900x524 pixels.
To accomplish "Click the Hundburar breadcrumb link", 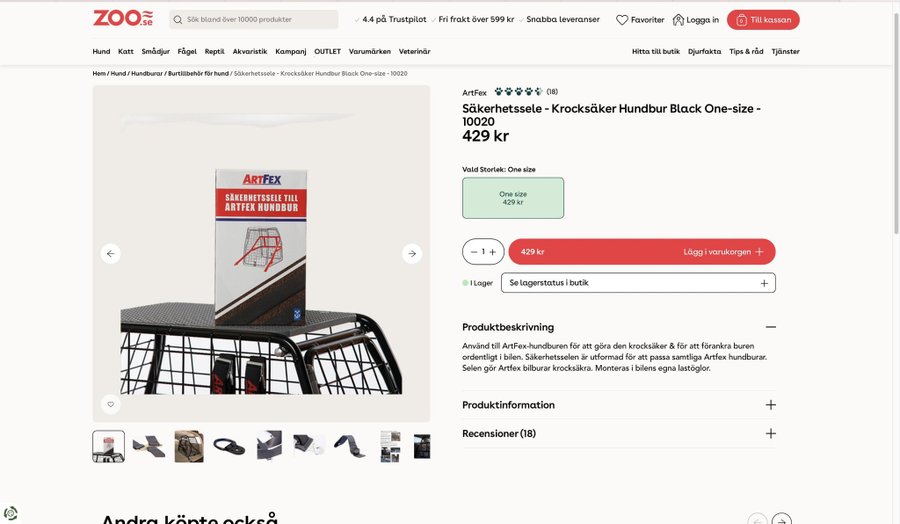I will 146,73.
